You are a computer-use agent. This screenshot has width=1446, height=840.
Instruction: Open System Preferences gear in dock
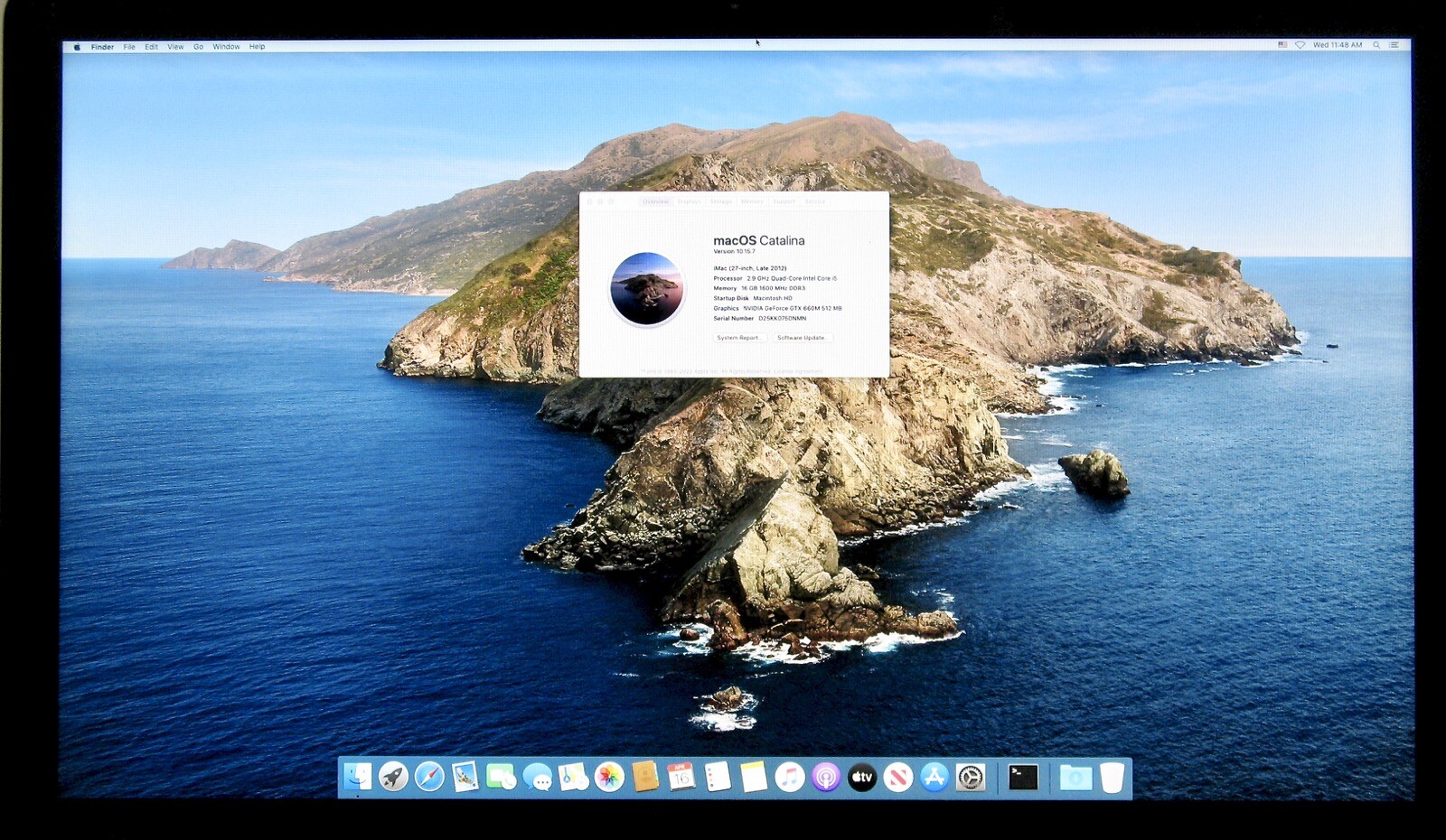(x=971, y=776)
